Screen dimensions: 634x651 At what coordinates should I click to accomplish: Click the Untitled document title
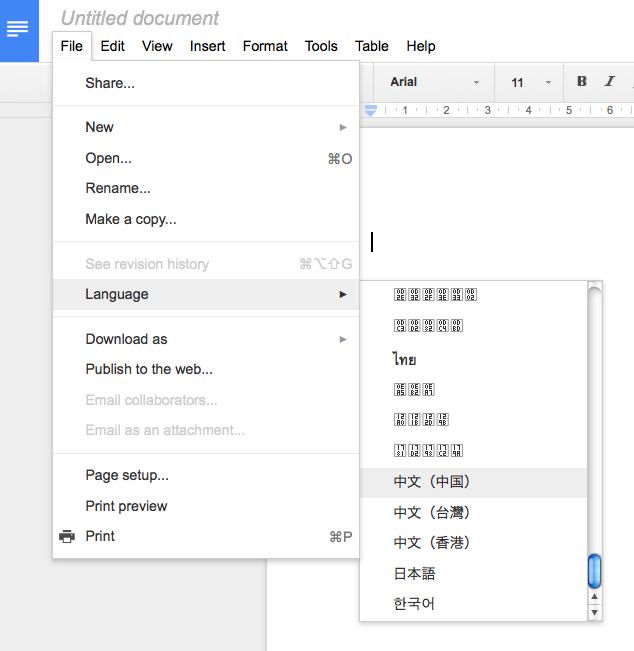[140, 18]
